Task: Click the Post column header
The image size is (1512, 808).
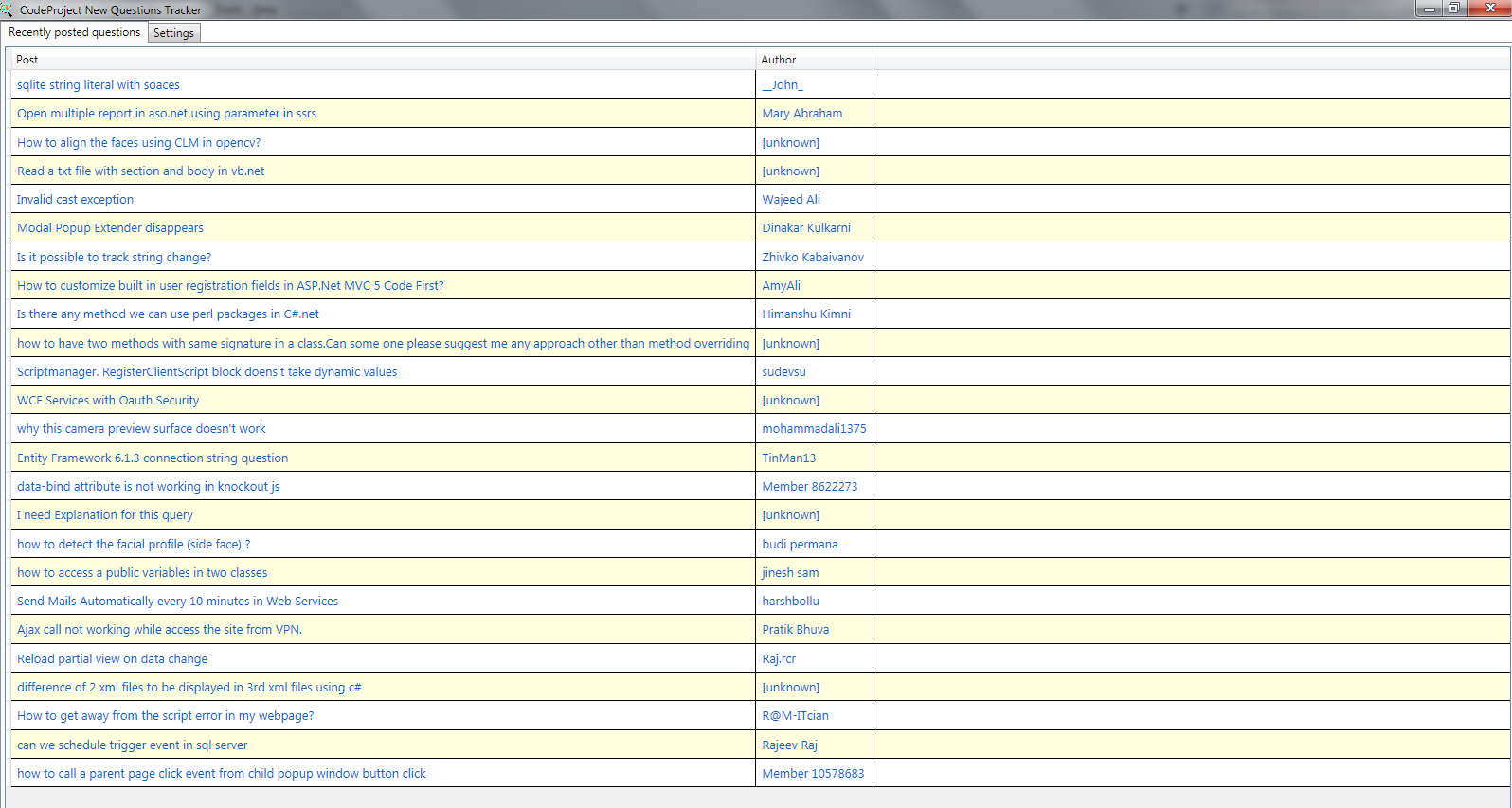Action: click(383, 60)
